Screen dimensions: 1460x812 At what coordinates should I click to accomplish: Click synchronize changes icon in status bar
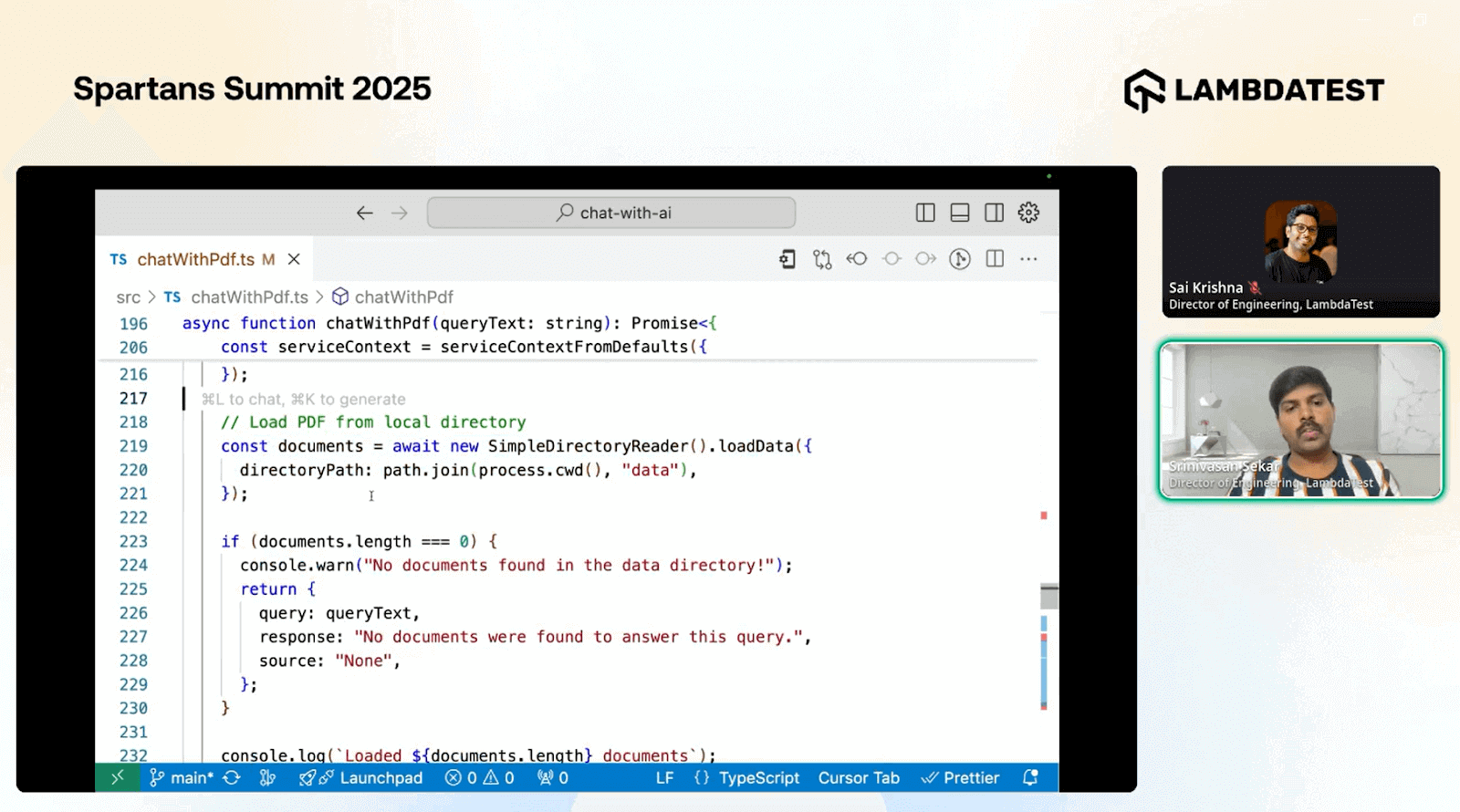pos(232,777)
